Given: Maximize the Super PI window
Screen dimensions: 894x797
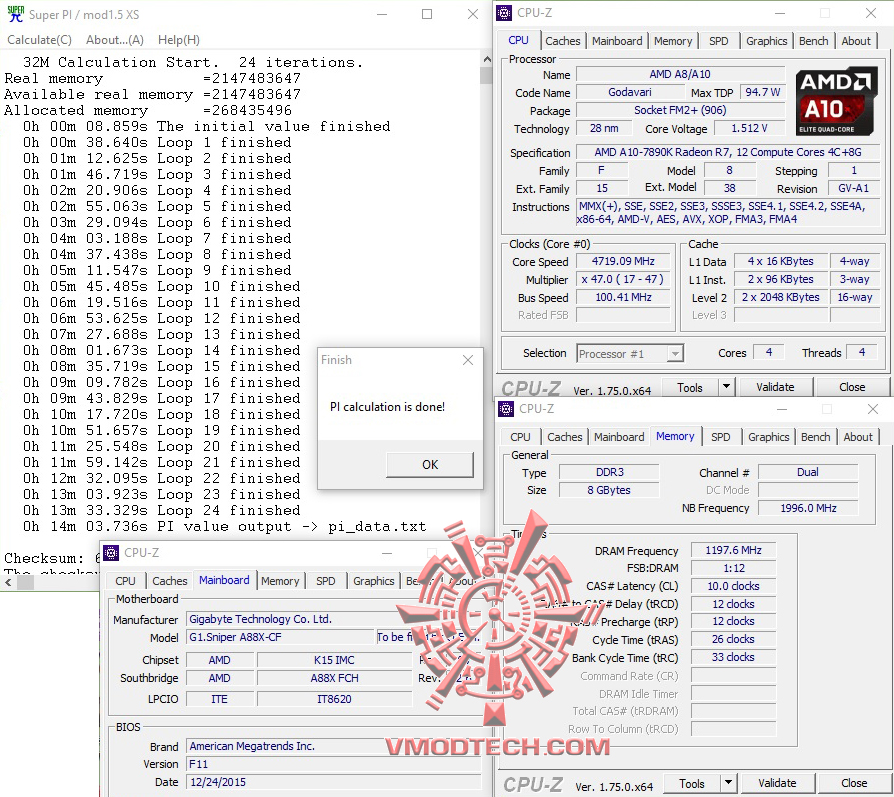Looking at the screenshot, I should 427,14.
